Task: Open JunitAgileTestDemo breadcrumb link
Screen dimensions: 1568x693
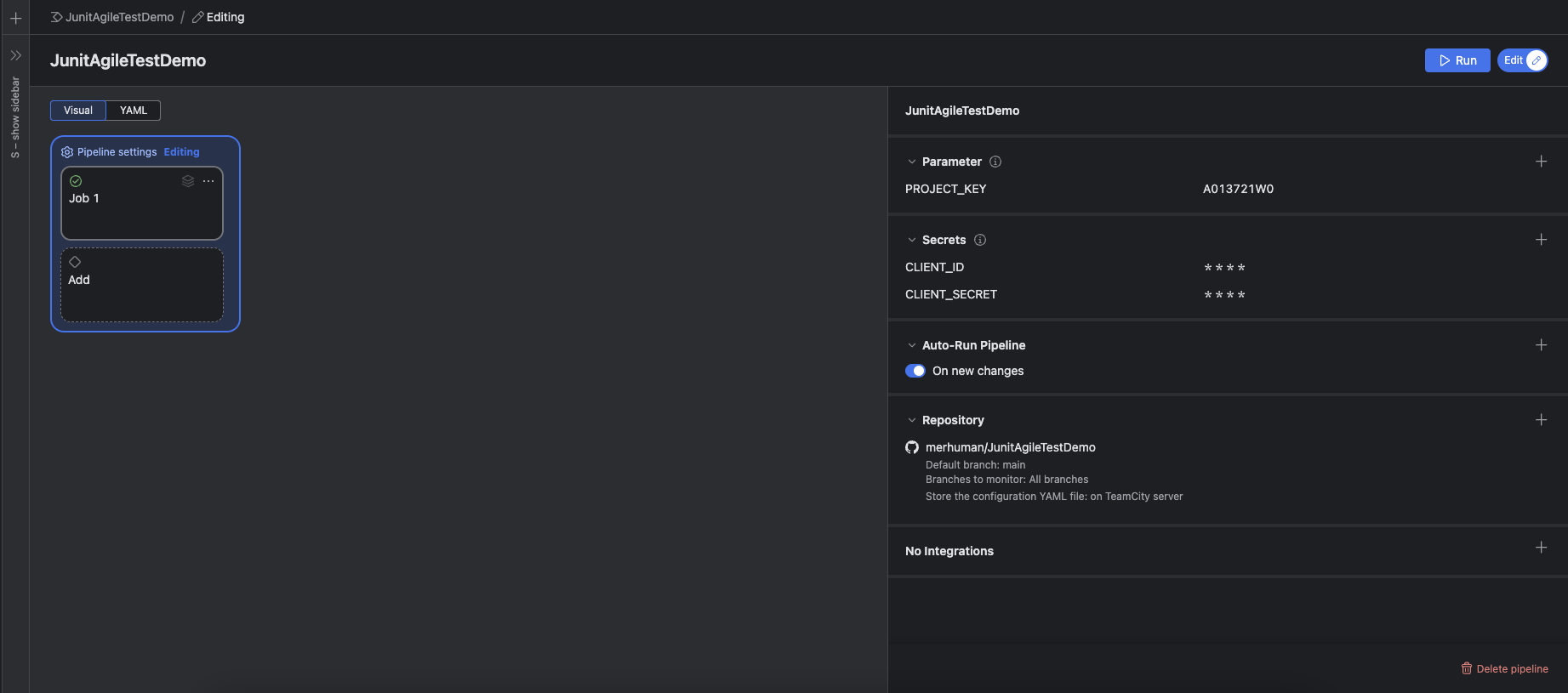Action: pos(119,17)
